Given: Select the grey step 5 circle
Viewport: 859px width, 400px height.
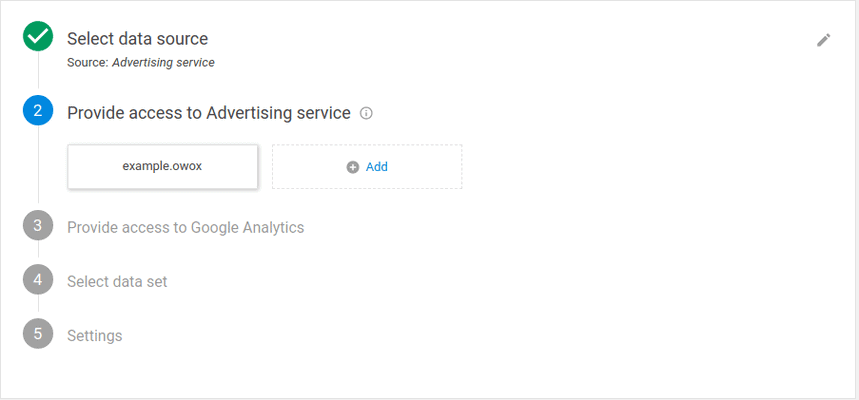Looking at the screenshot, I should point(38,334).
